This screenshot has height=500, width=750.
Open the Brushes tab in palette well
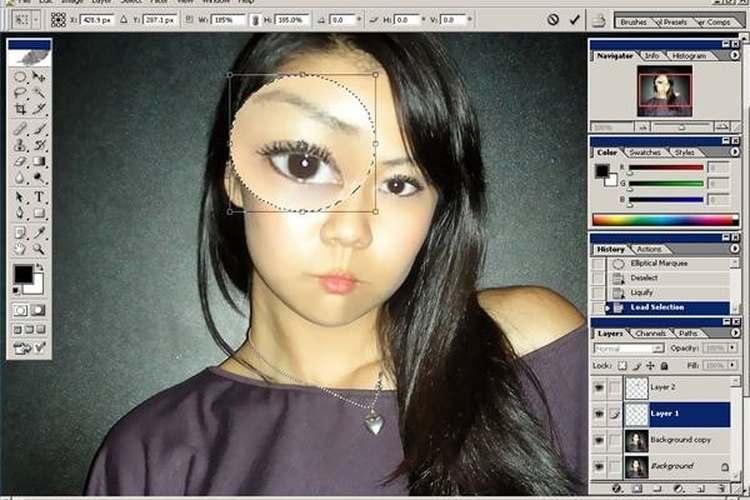click(633, 22)
